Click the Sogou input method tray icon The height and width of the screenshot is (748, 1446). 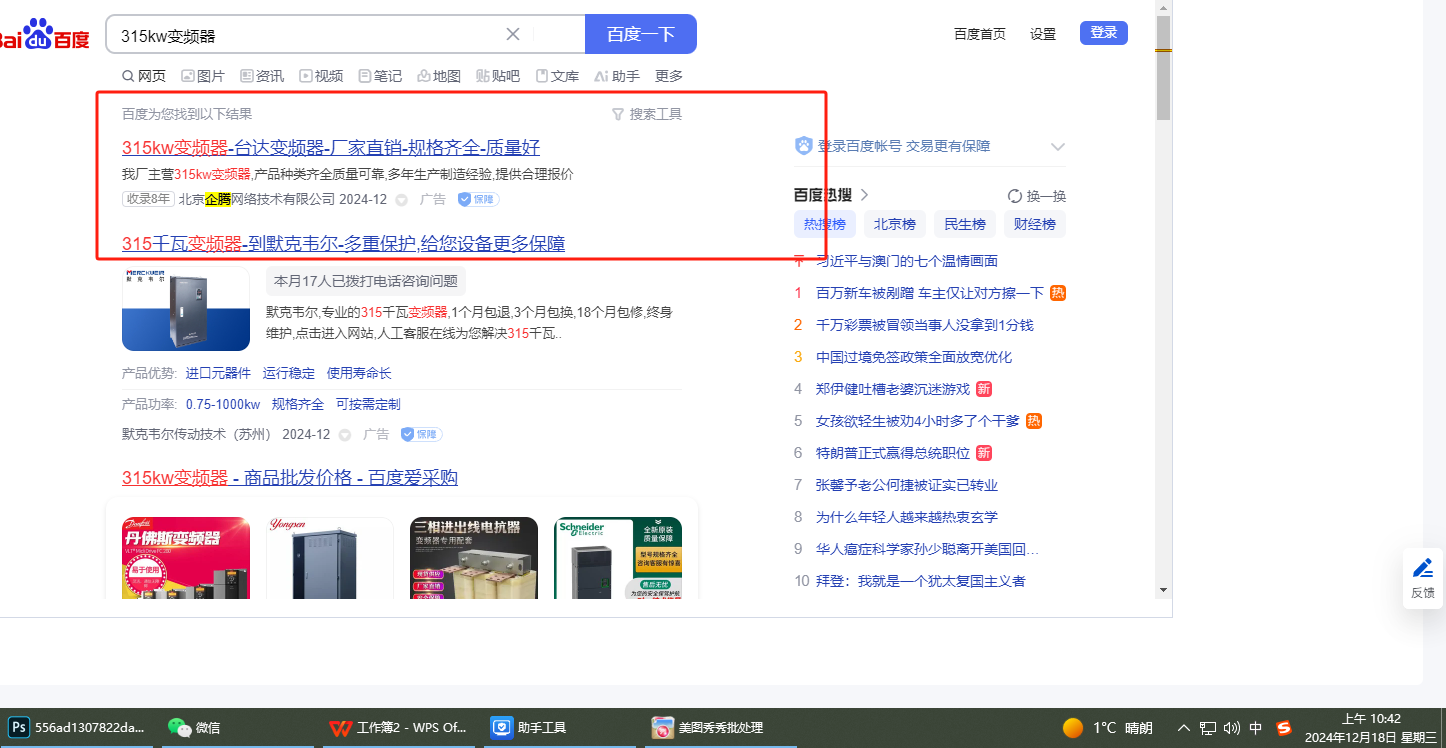tap(1283, 728)
